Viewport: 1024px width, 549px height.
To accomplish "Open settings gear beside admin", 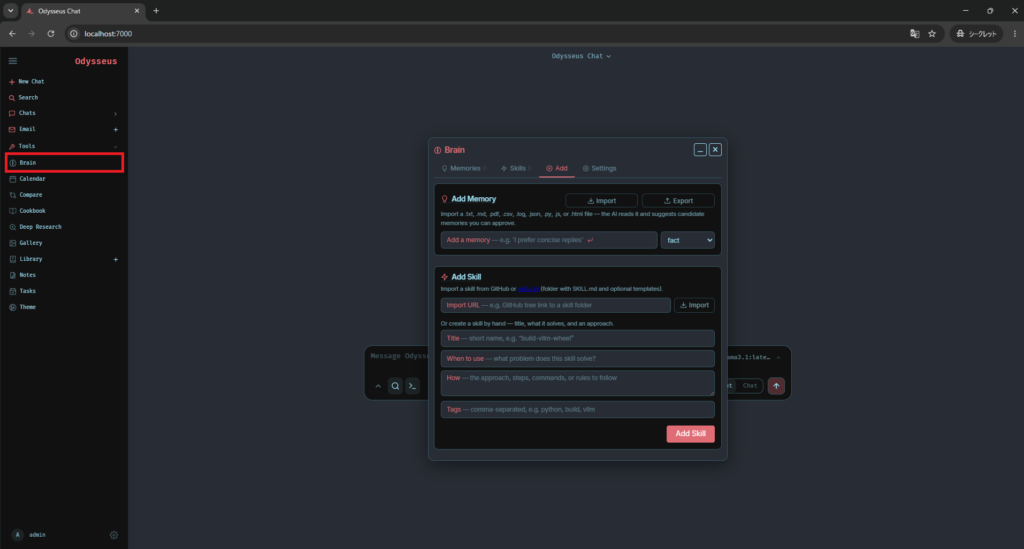I will (114, 535).
